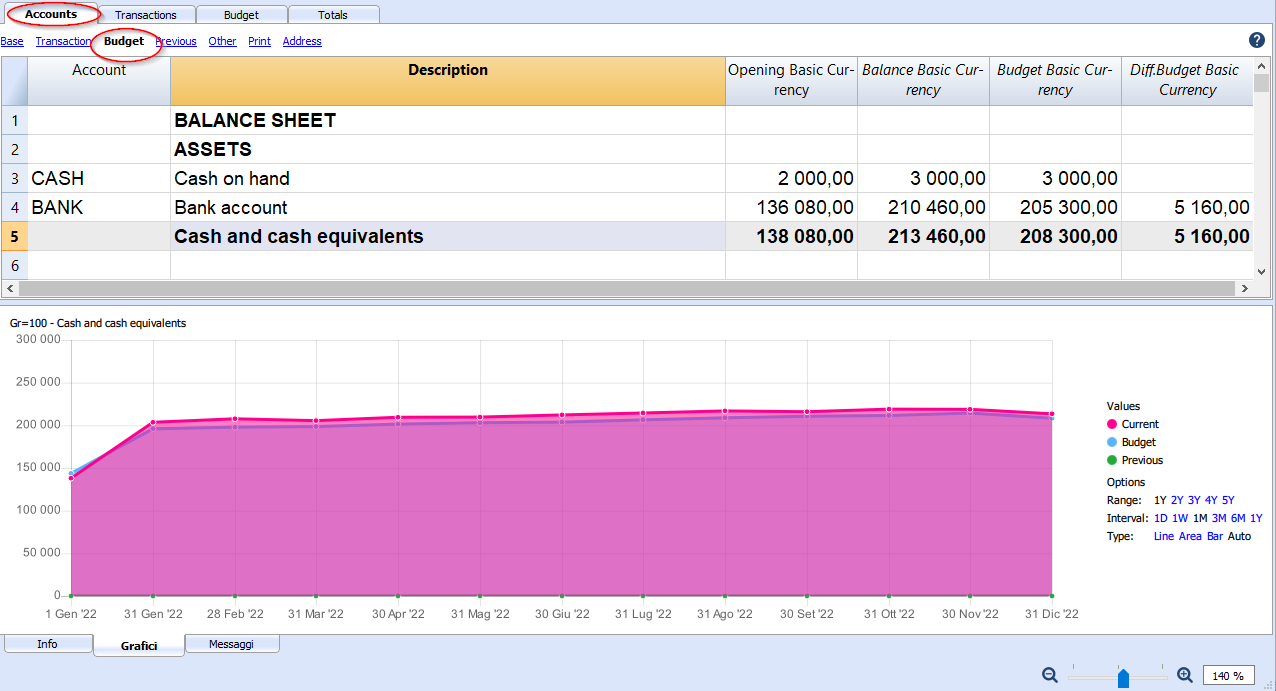Open the Base view link
1276x691 pixels.
tap(12, 41)
